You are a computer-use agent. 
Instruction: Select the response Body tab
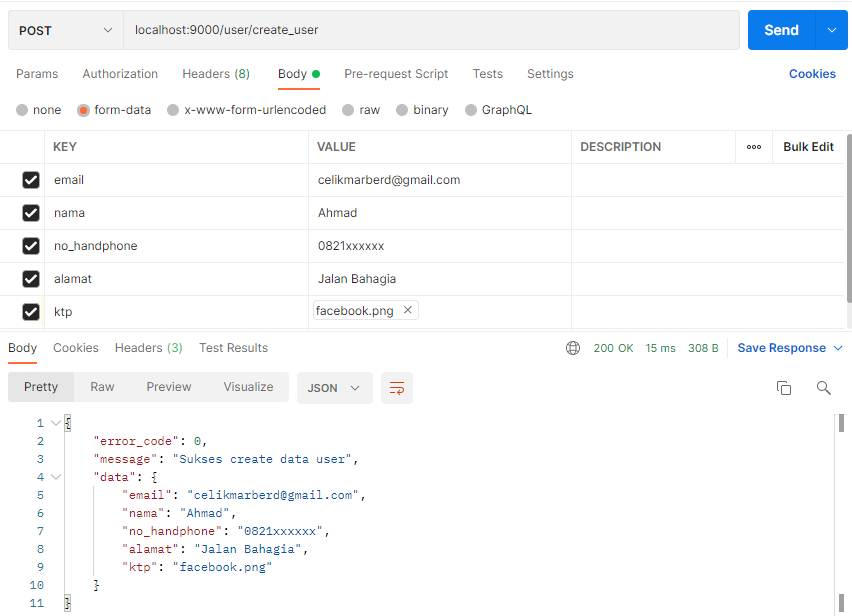pos(22,348)
